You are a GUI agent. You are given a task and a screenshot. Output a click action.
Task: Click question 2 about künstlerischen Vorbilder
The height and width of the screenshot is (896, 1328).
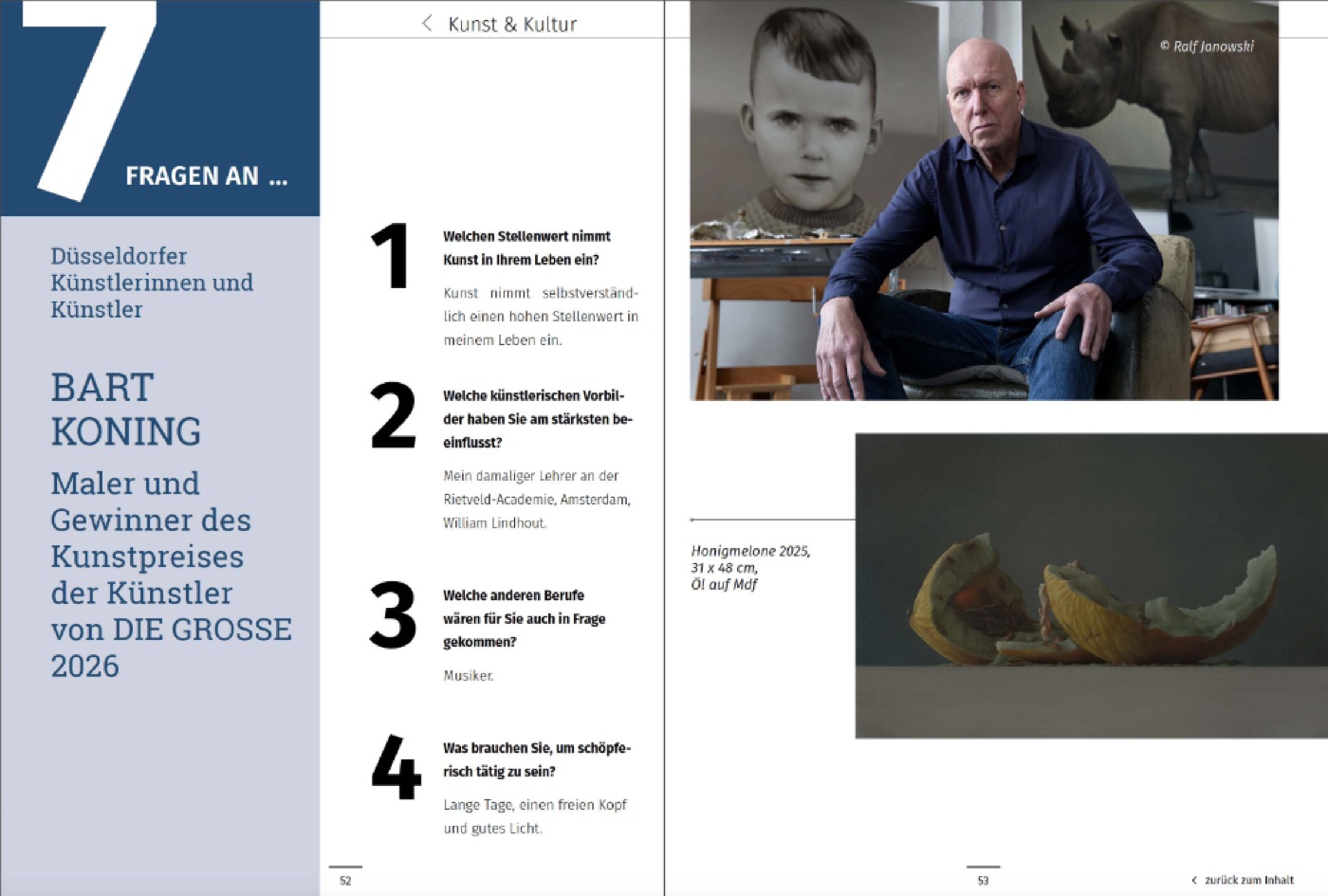click(537, 419)
